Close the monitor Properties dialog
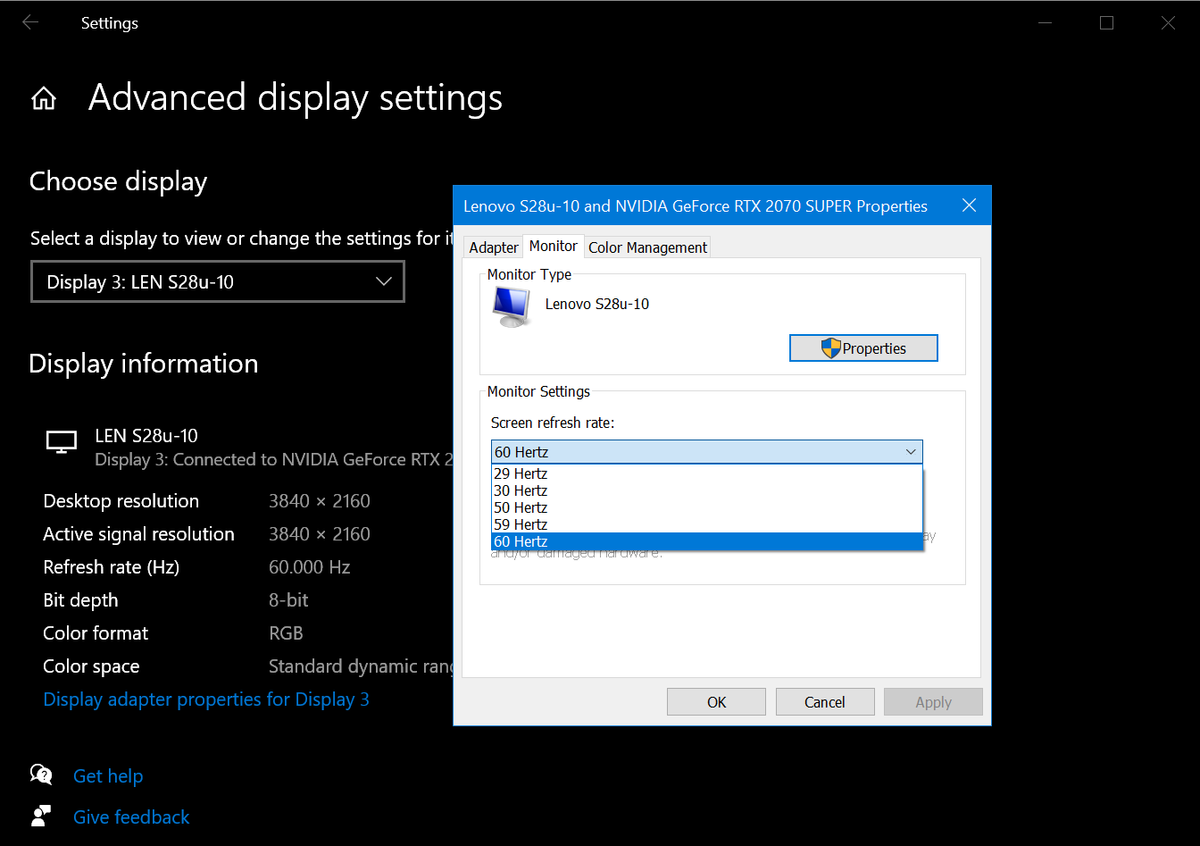 (x=968, y=205)
